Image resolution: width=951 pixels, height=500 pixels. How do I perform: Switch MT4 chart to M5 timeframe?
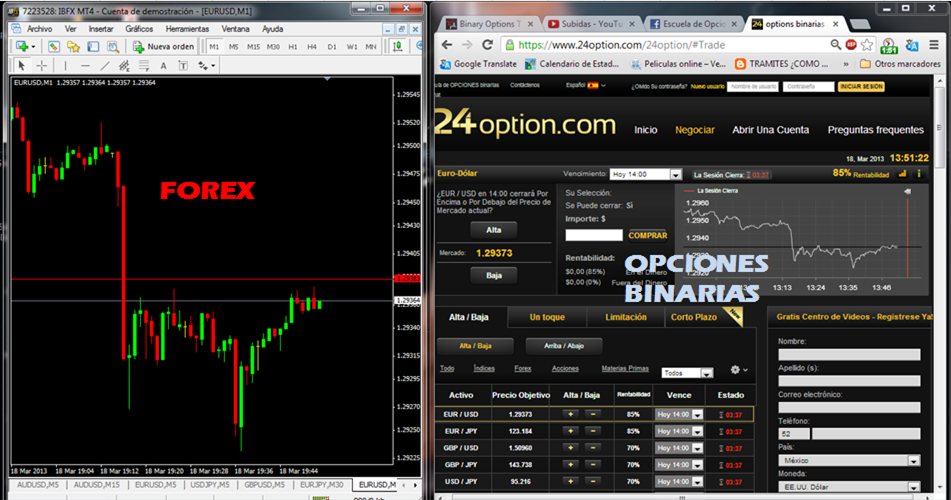coord(234,47)
